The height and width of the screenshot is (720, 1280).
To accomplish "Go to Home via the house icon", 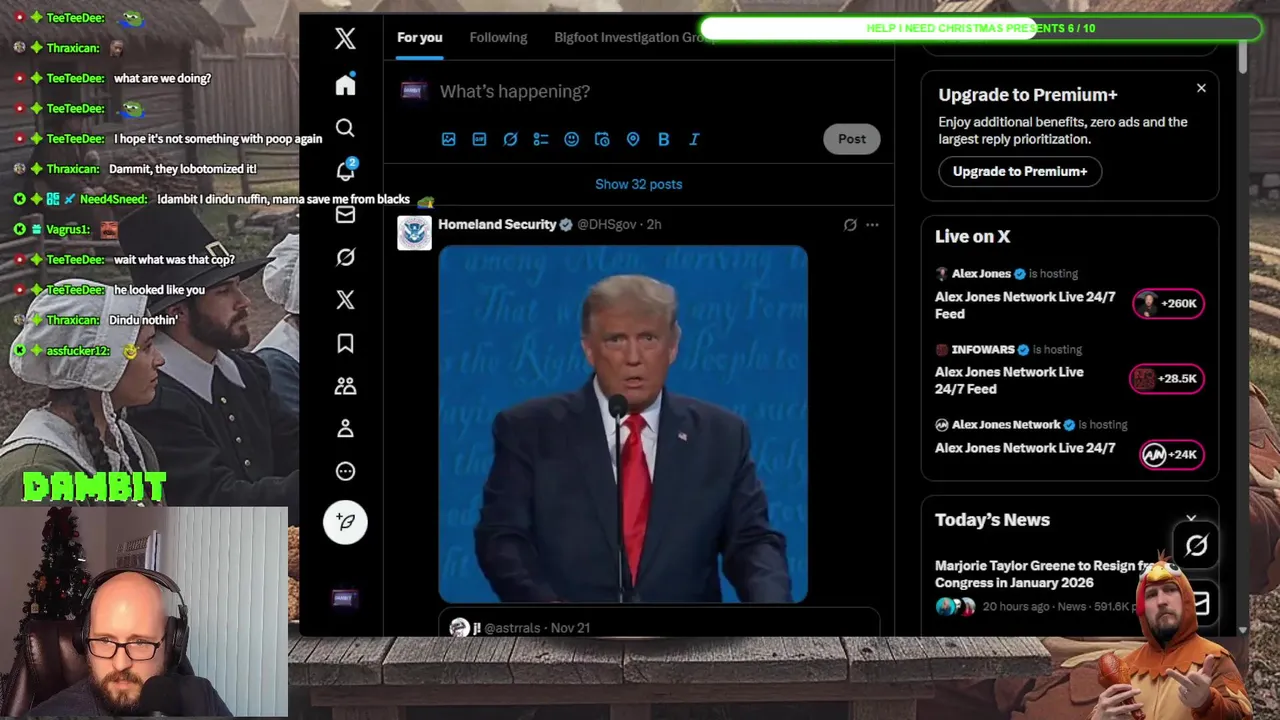I will (345, 85).
